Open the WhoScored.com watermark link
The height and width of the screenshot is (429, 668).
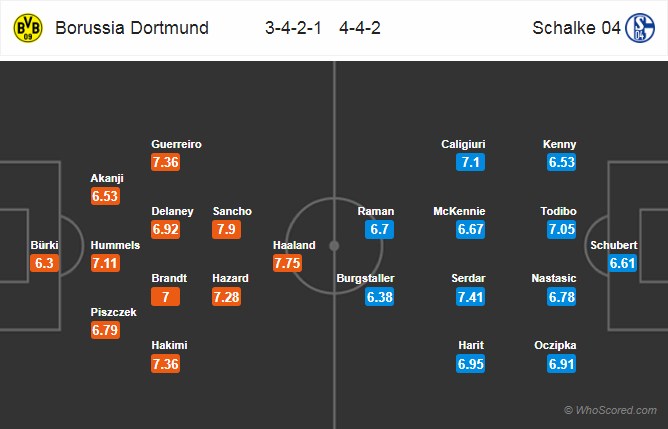(610, 410)
